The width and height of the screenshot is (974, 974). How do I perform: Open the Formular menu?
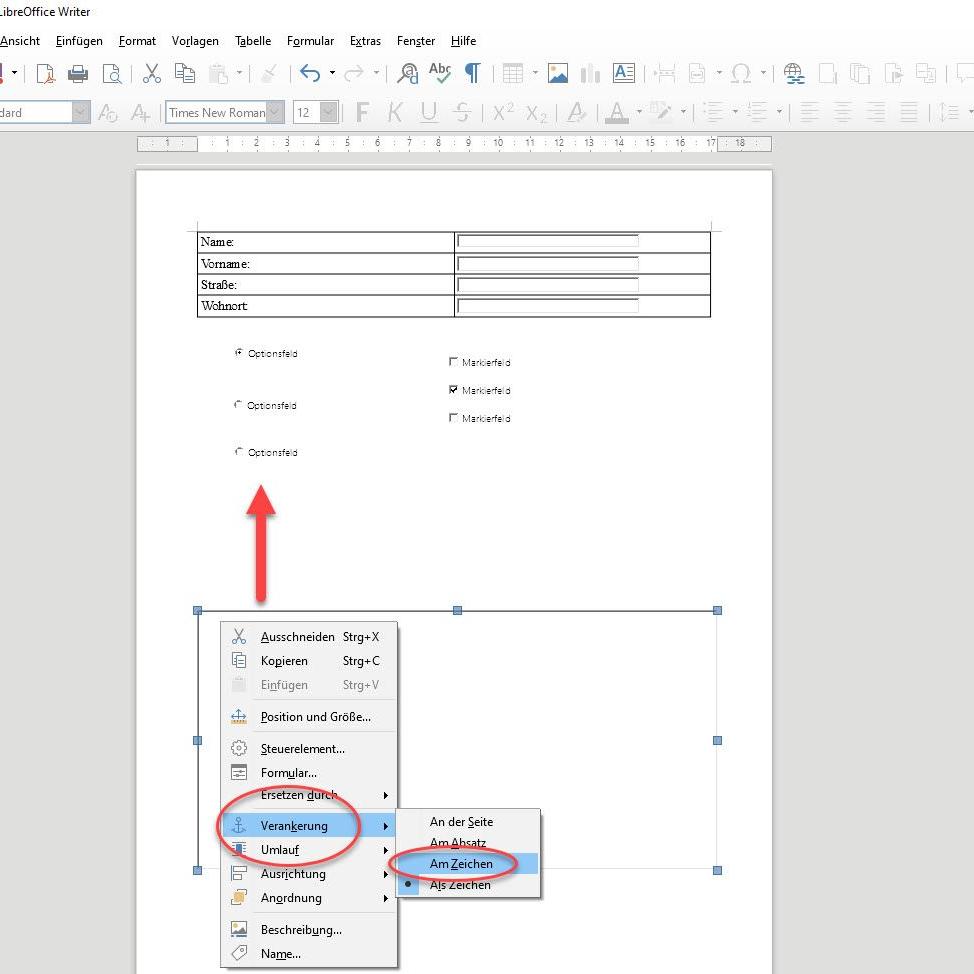310,41
